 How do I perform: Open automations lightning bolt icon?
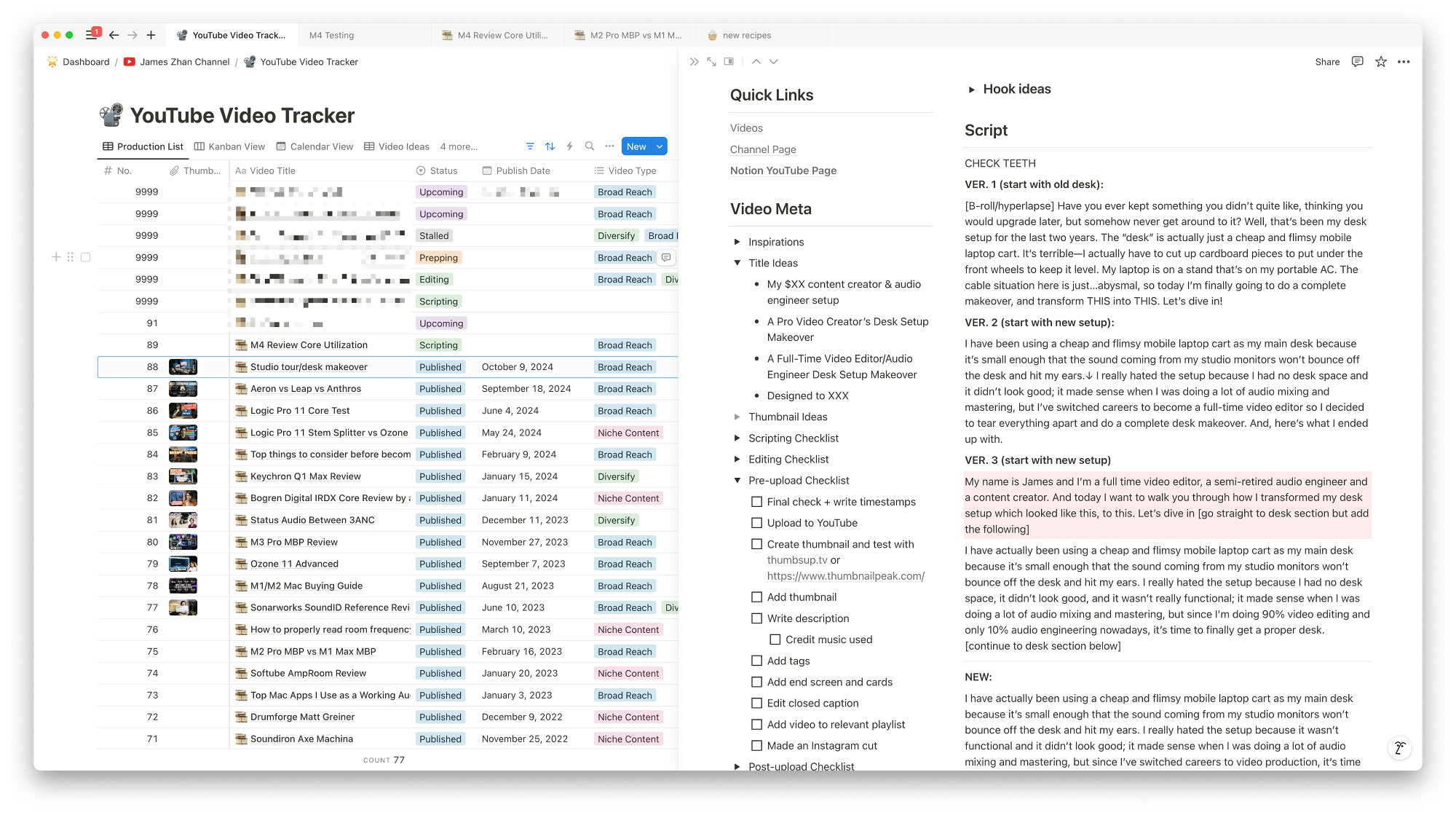[x=570, y=146]
